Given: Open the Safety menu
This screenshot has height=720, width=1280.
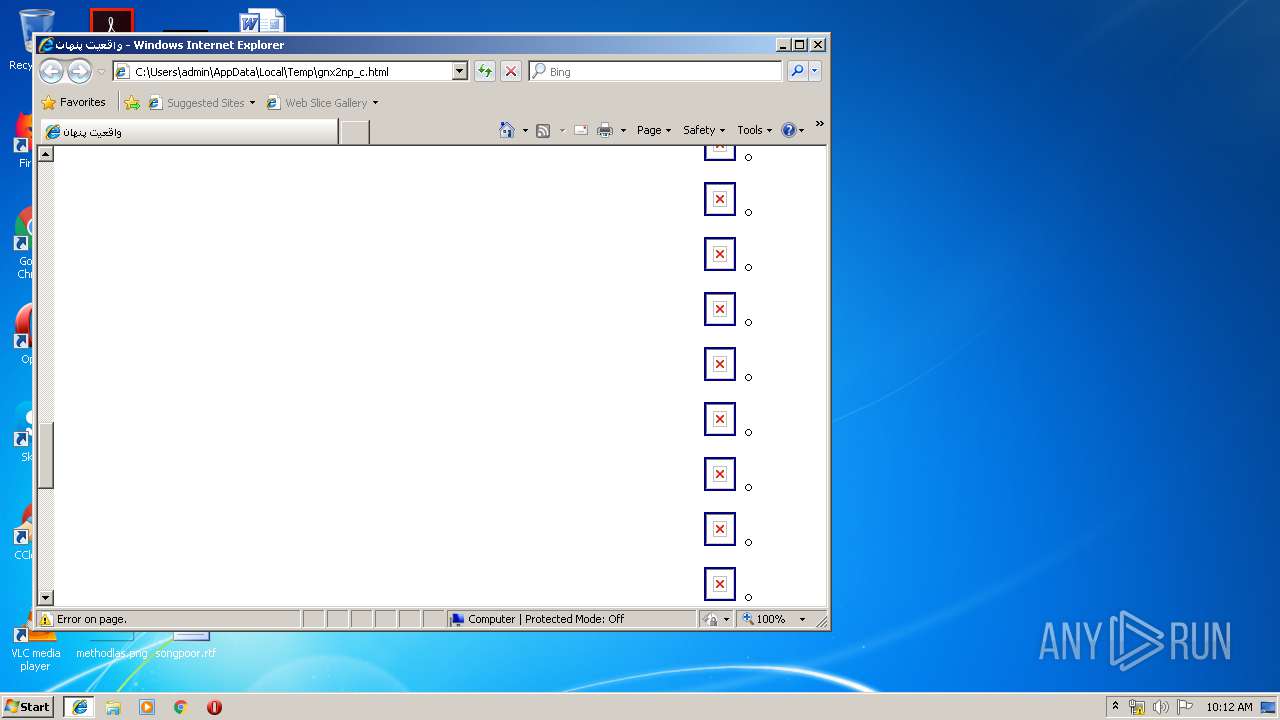Looking at the screenshot, I should click(x=704, y=130).
